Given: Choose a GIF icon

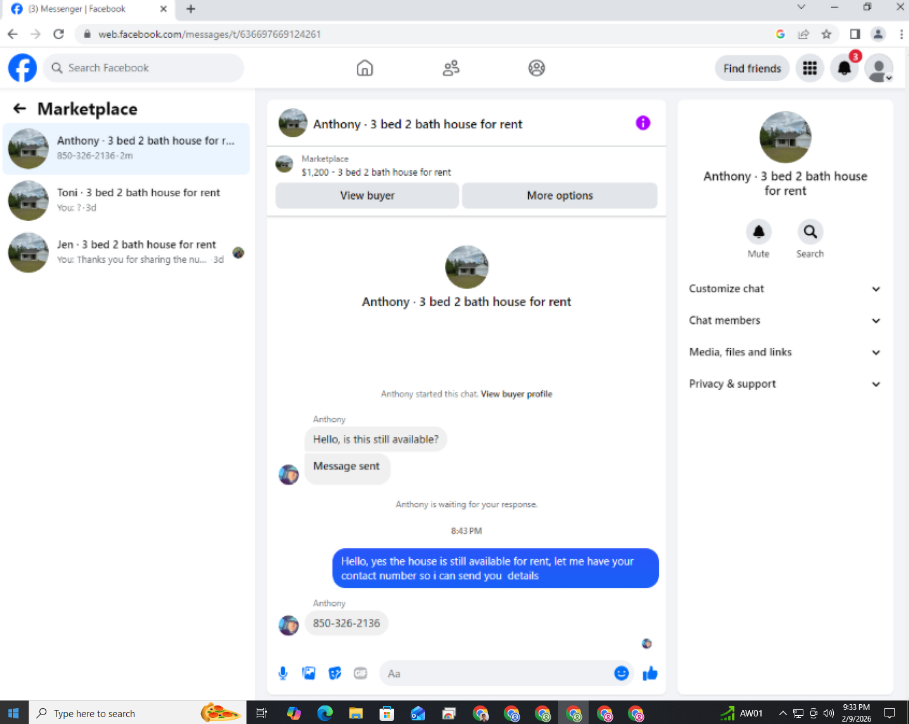Looking at the screenshot, I should click(x=361, y=673).
